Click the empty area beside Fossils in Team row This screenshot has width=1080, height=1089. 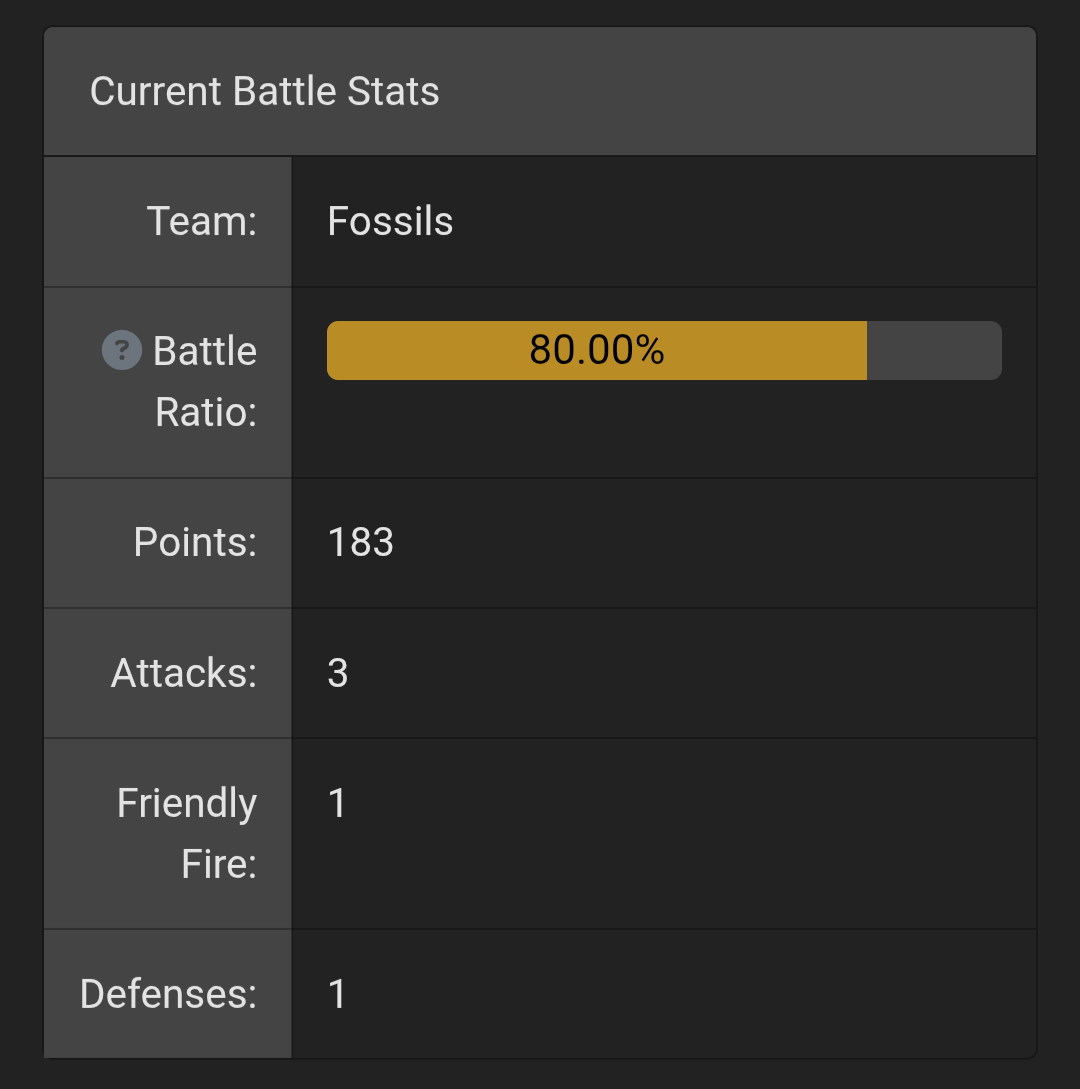pos(743,222)
